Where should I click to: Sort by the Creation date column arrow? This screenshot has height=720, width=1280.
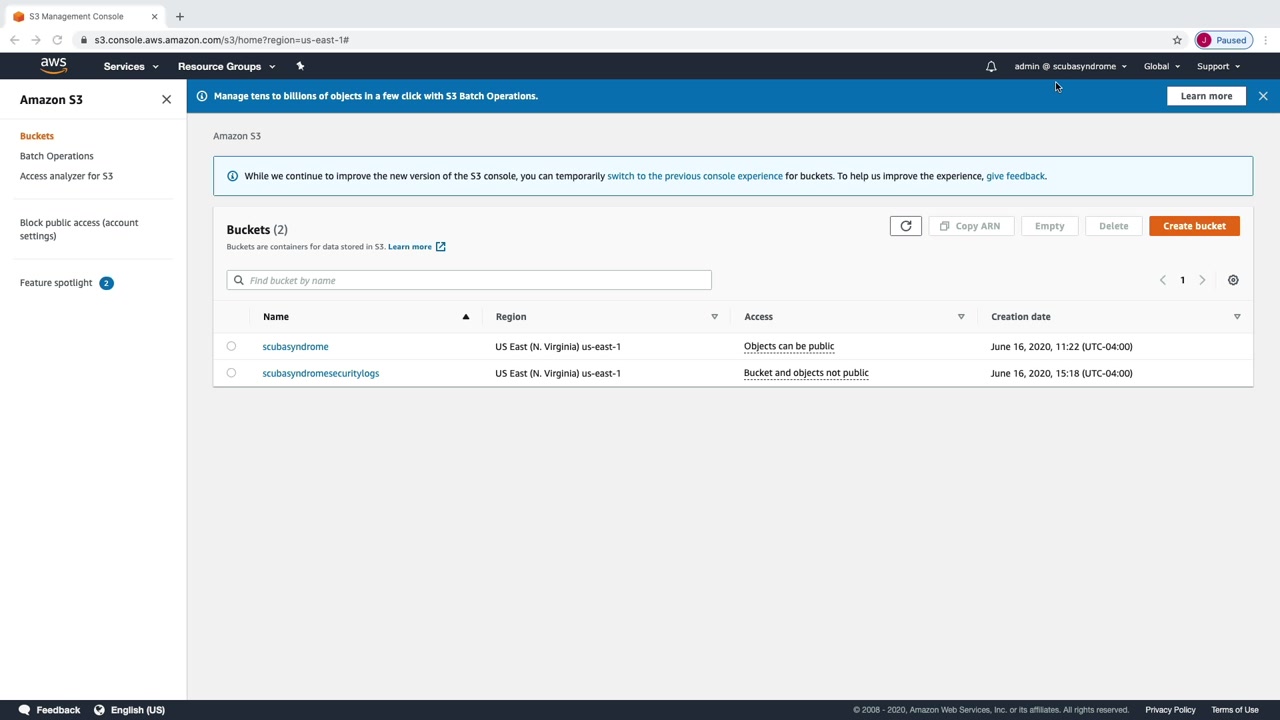pos(1237,317)
